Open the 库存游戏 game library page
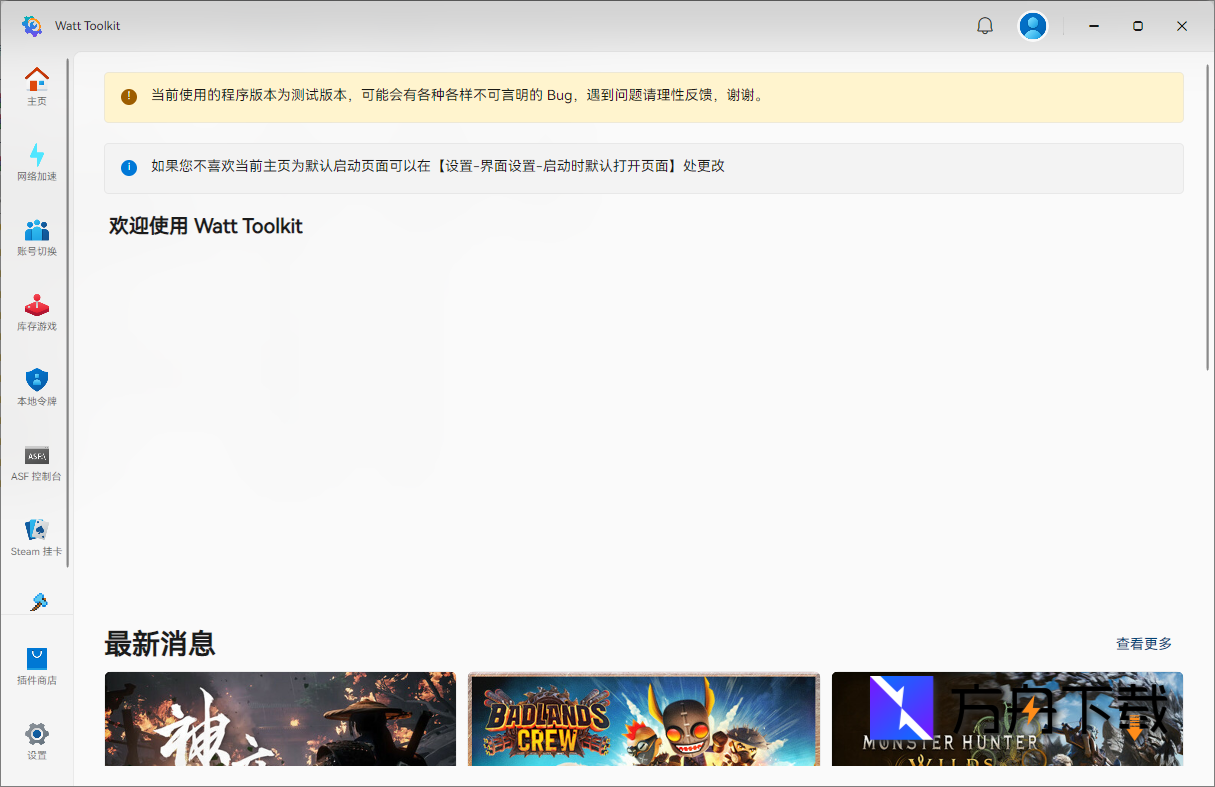 pyautogui.click(x=37, y=310)
